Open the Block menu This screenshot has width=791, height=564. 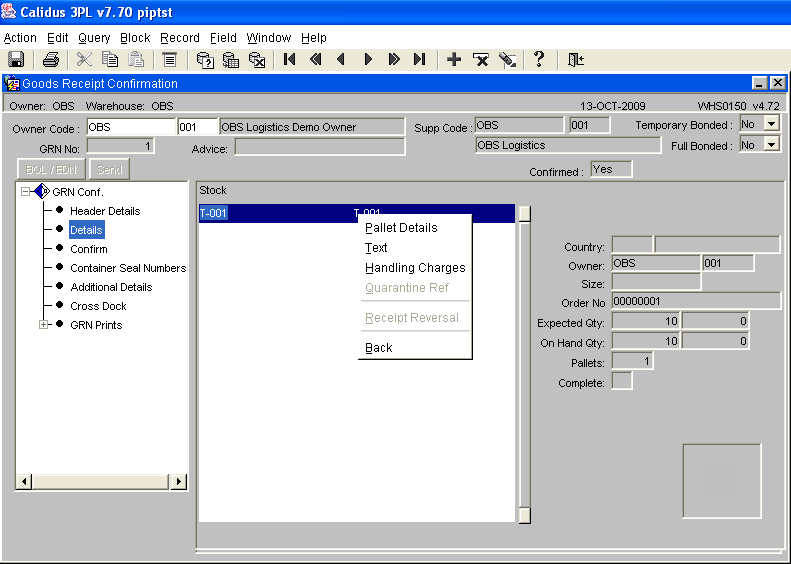(x=135, y=38)
